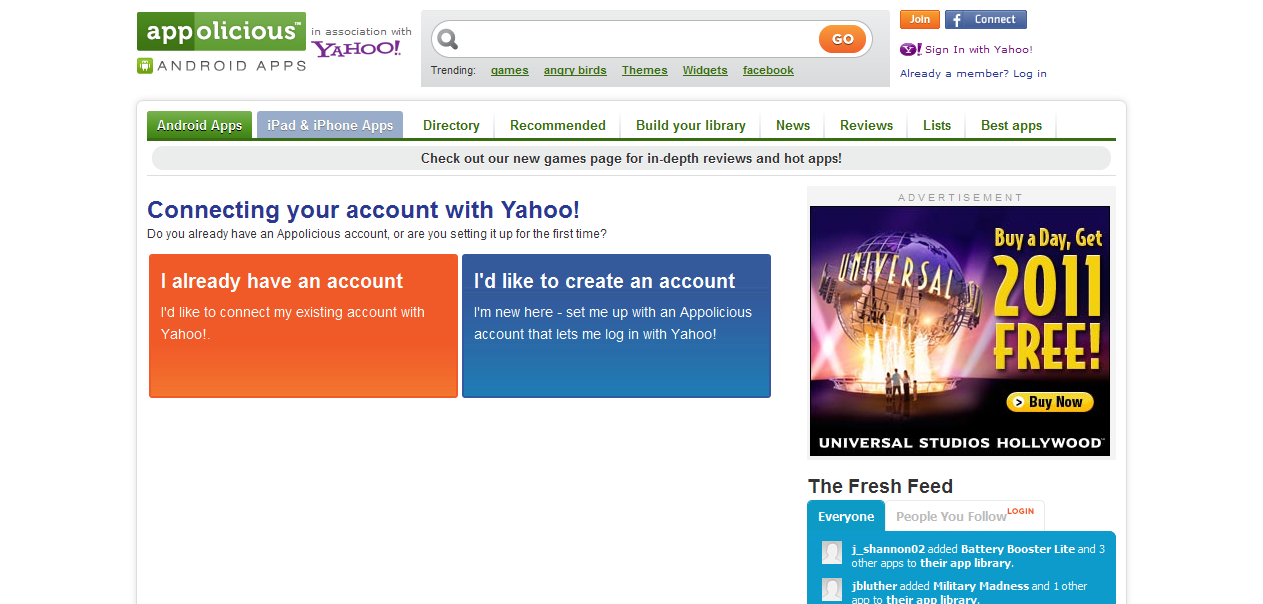Click j_shannon02's avatar in Fresh Feed
This screenshot has height=604, width=1263.
pyautogui.click(x=832, y=553)
